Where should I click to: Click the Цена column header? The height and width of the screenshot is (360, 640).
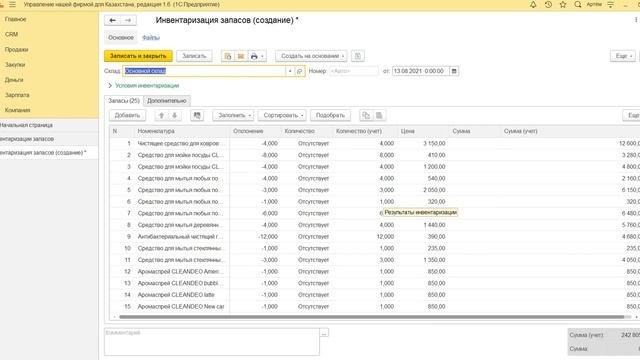tap(423, 131)
